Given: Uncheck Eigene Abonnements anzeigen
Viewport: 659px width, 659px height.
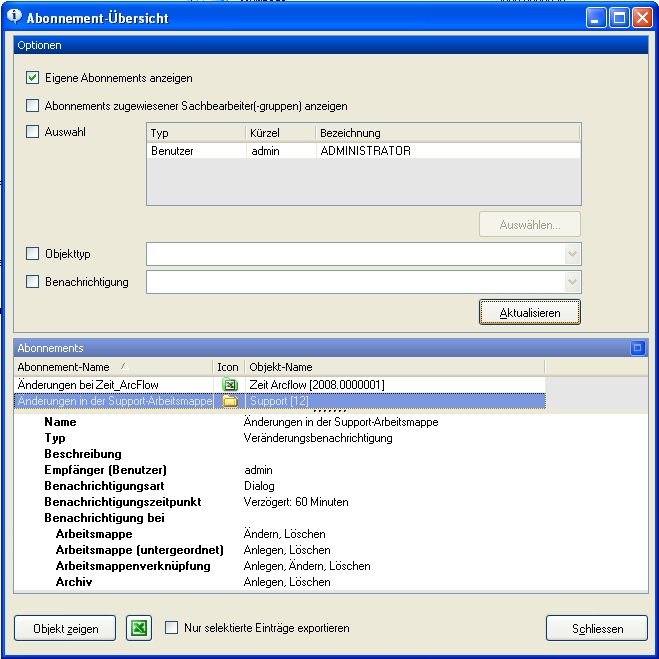Looking at the screenshot, I should click(x=32, y=78).
